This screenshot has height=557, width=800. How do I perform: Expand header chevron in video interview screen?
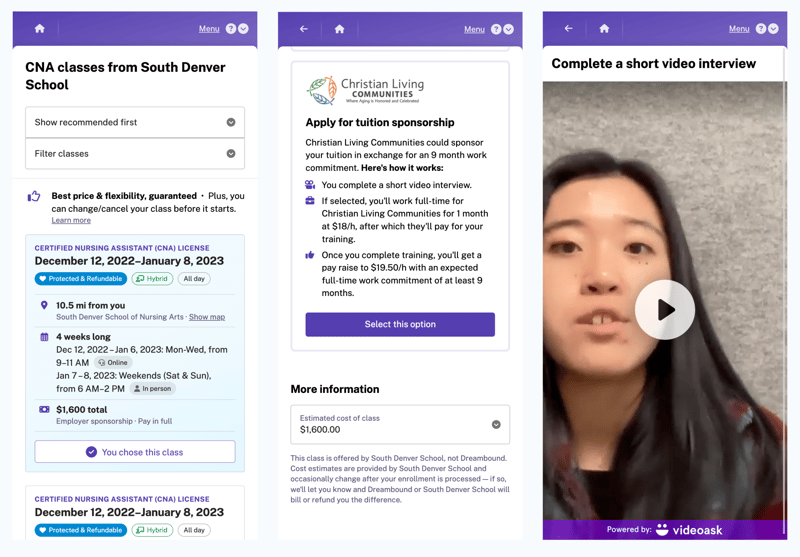coord(773,29)
